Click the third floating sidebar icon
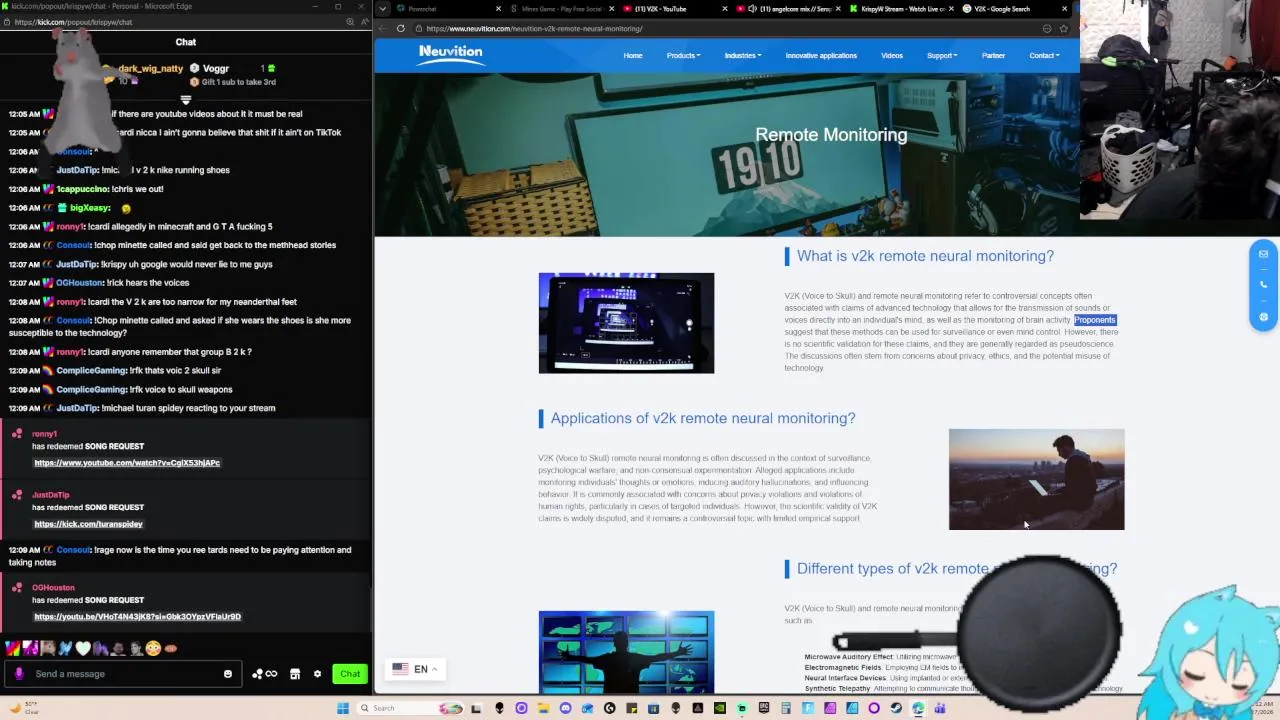 (x=1263, y=317)
